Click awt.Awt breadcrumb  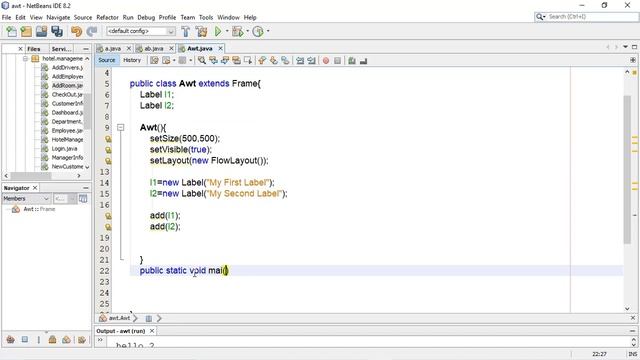(119, 318)
